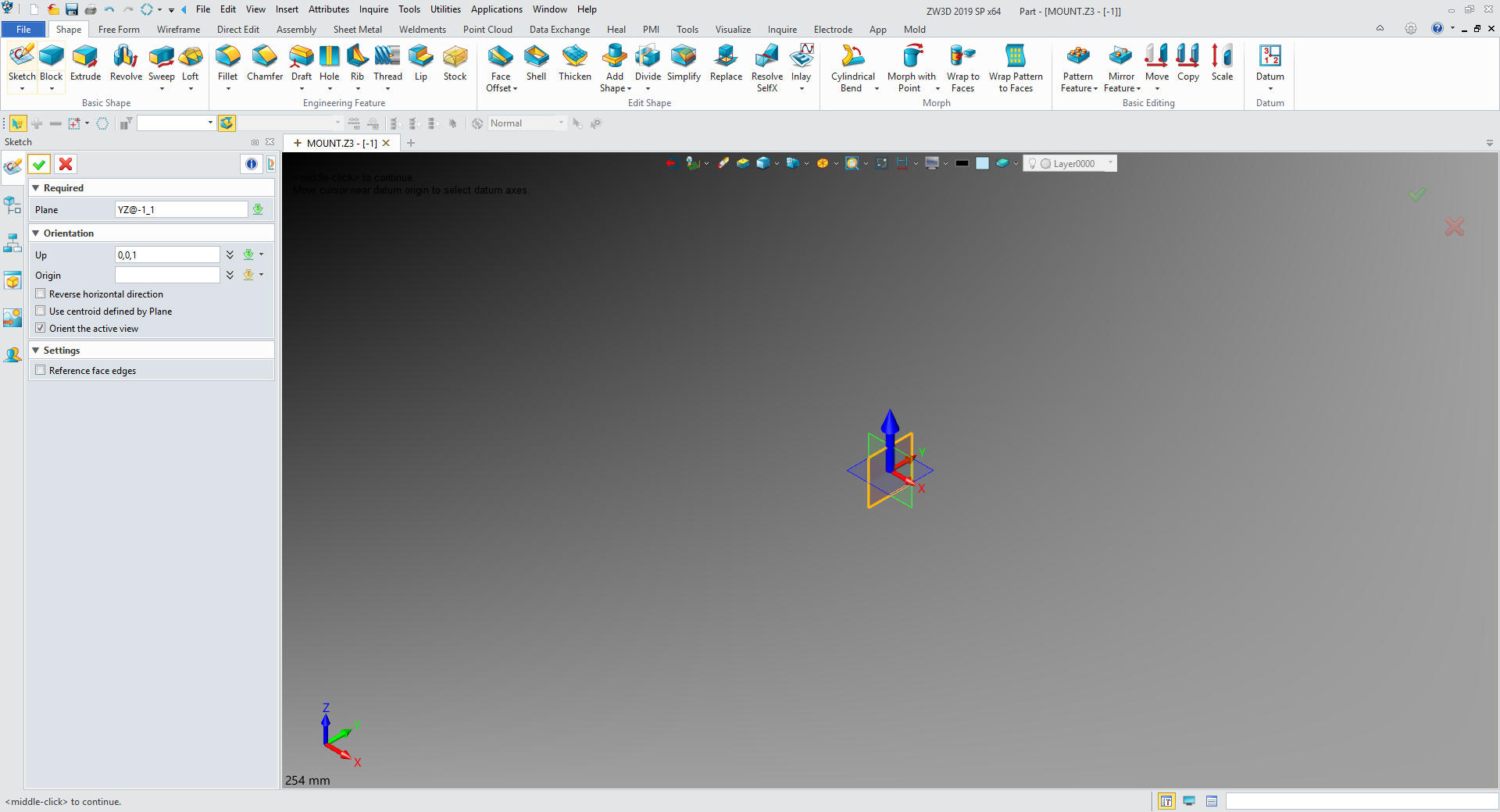Enable Use centroid defined by Plane

click(41, 311)
